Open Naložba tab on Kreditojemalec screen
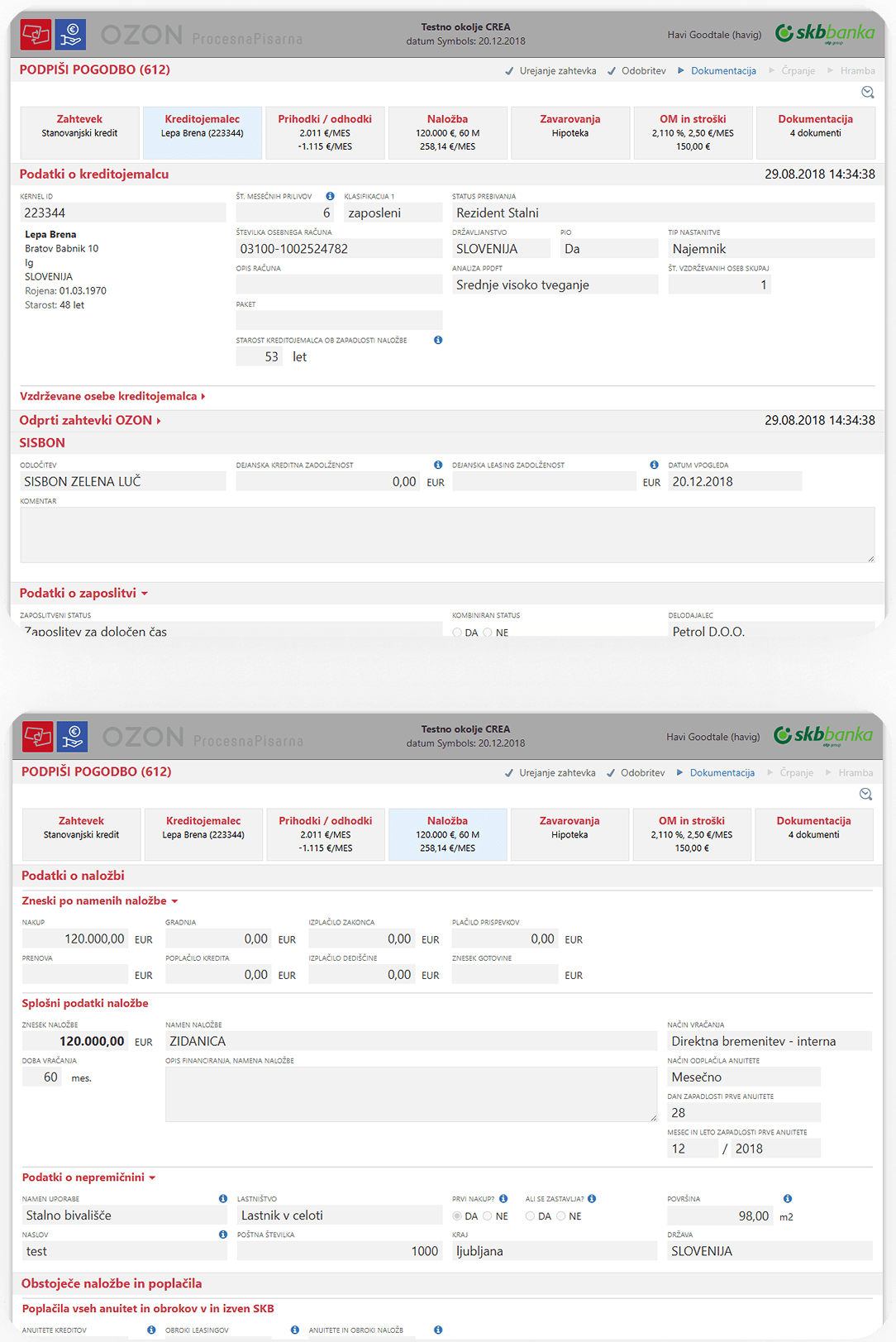The height and width of the screenshot is (1342, 896). pos(447,132)
